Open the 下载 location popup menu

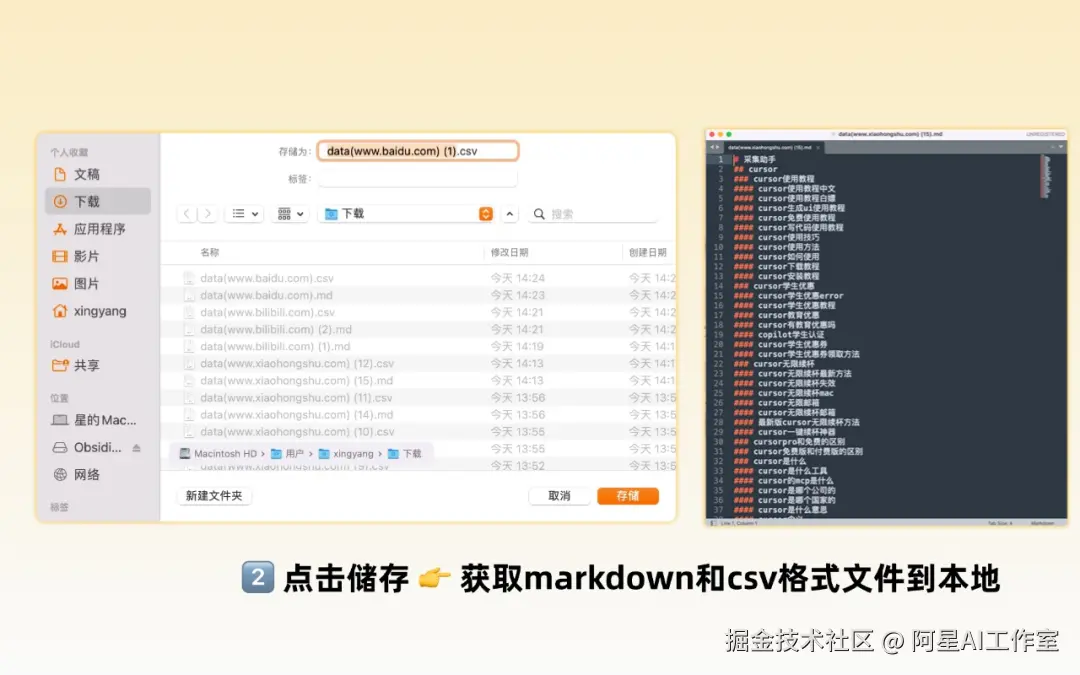[x=406, y=214]
